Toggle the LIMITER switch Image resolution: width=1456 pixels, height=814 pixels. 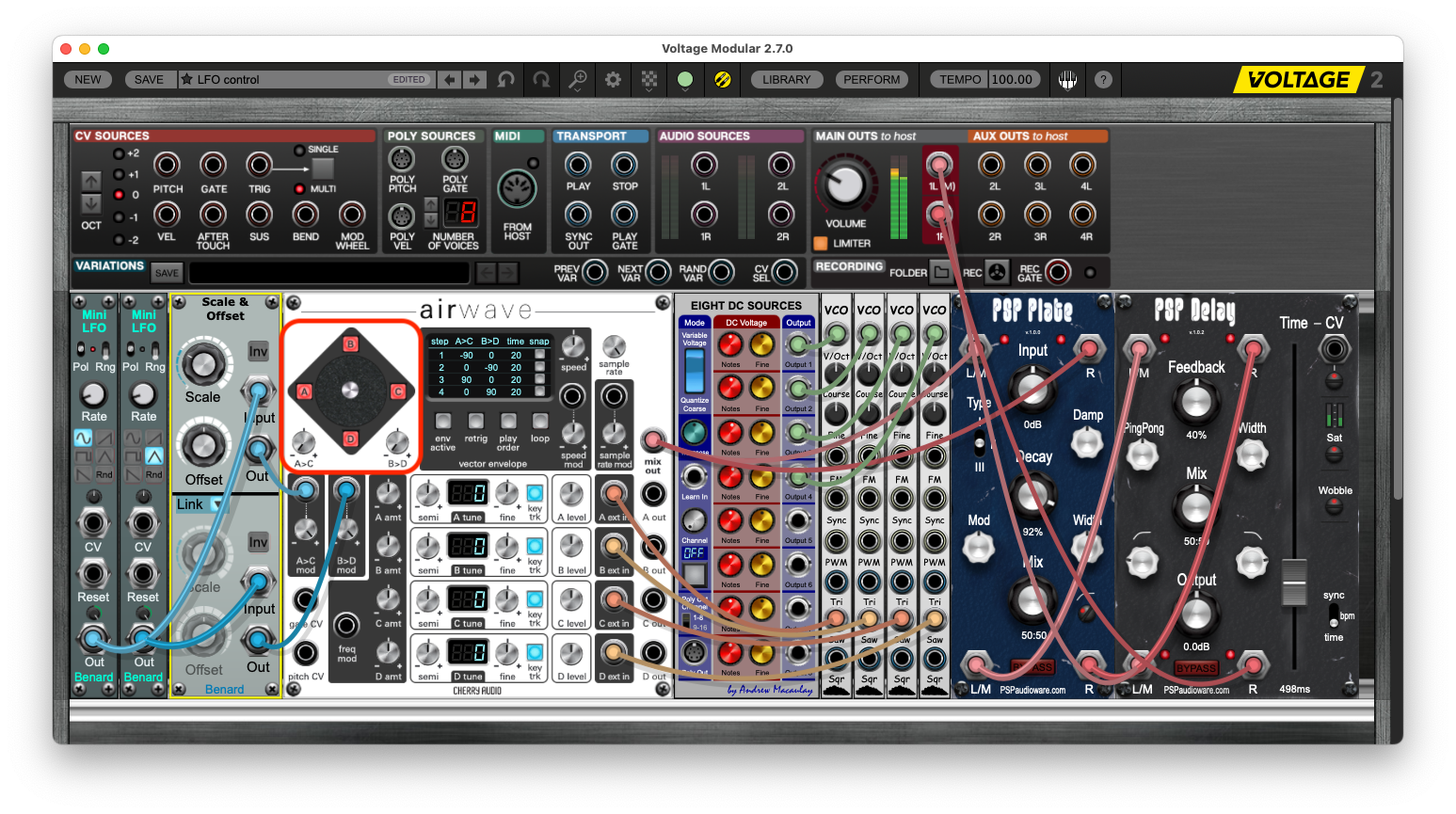pyautogui.click(x=821, y=244)
